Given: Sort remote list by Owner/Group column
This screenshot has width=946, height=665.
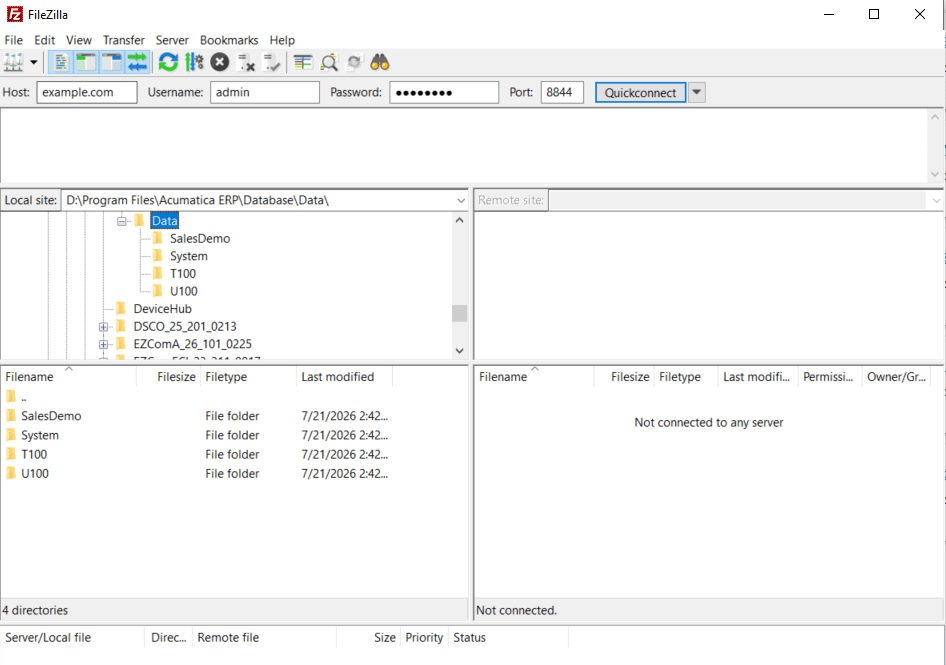Looking at the screenshot, I should coord(896,377).
